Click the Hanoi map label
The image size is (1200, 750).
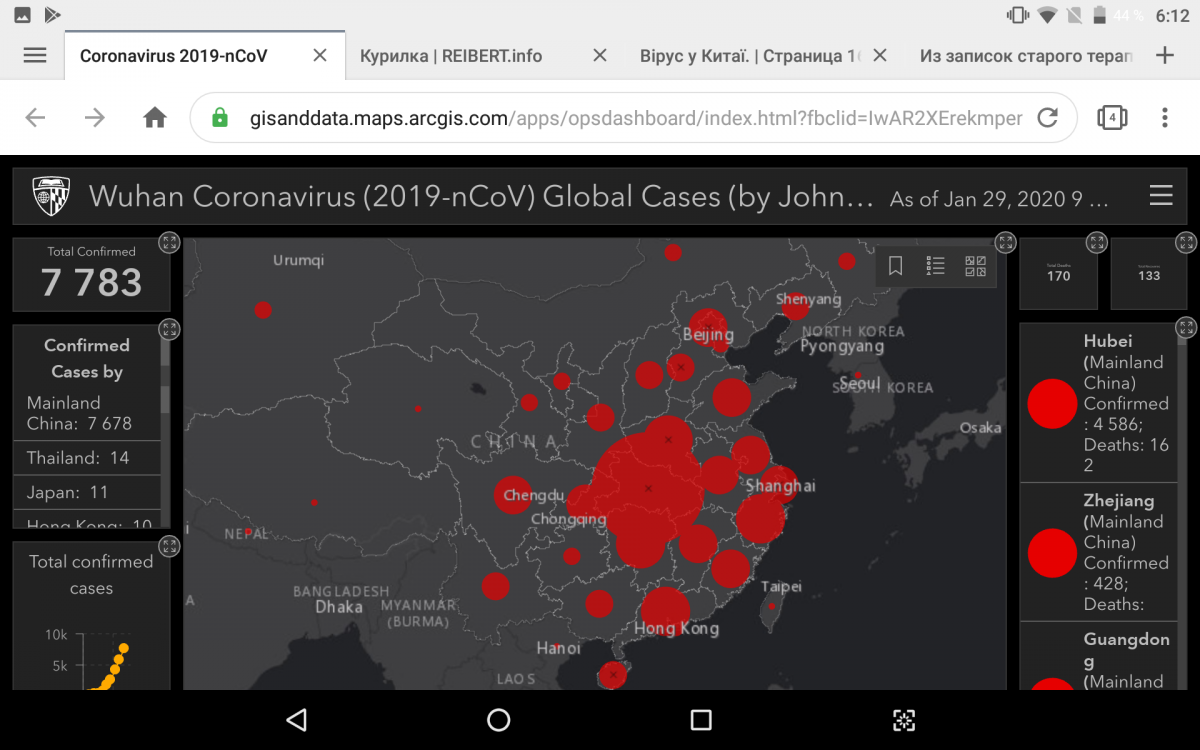558,648
